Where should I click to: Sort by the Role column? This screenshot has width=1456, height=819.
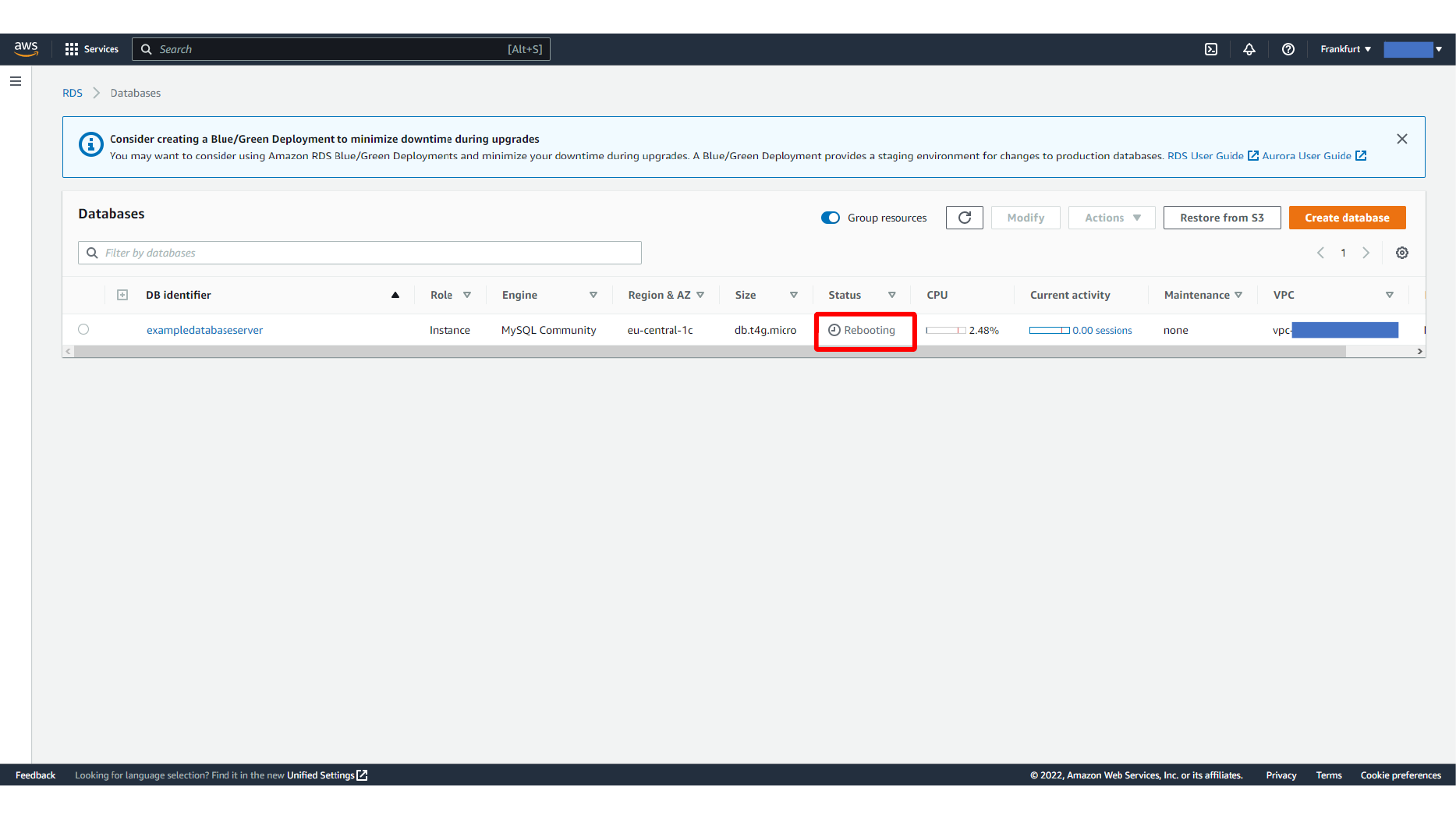pyautogui.click(x=467, y=295)
